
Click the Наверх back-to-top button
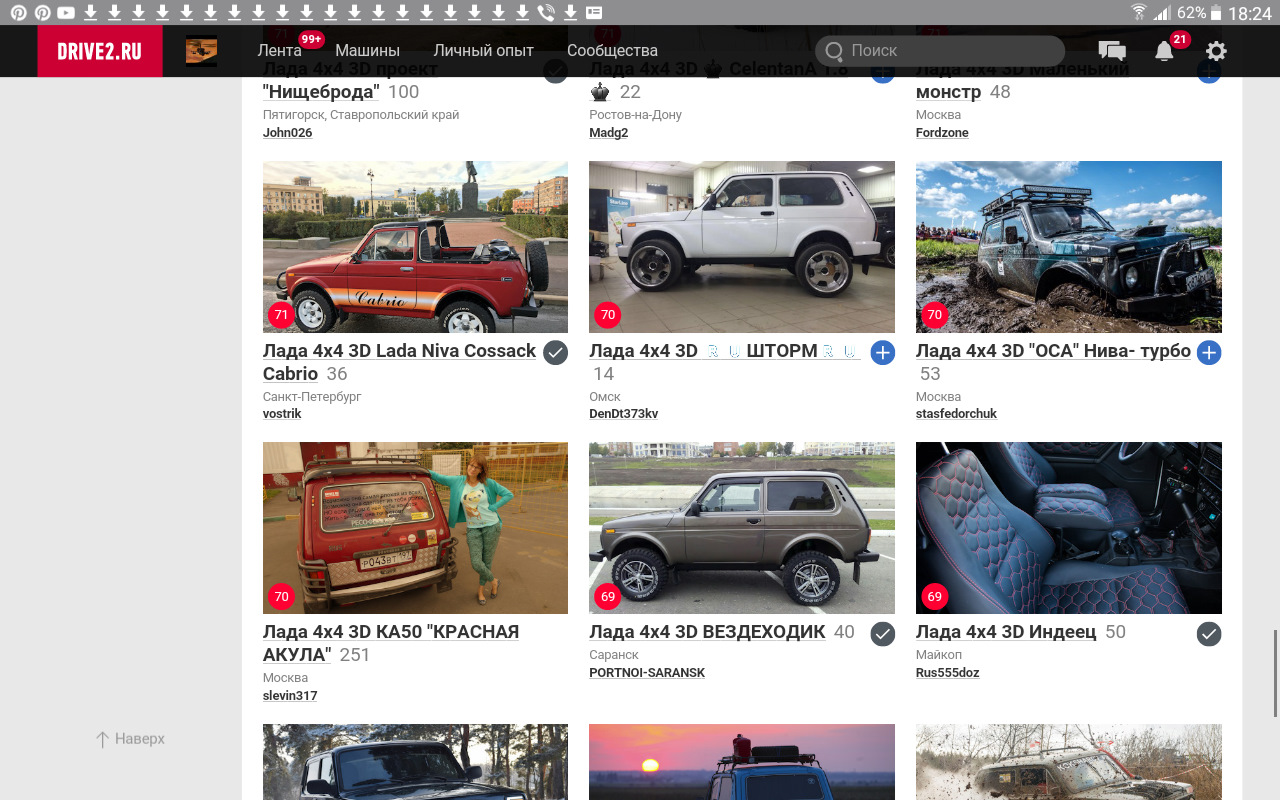pyautogui.click(x=130, y=739)
